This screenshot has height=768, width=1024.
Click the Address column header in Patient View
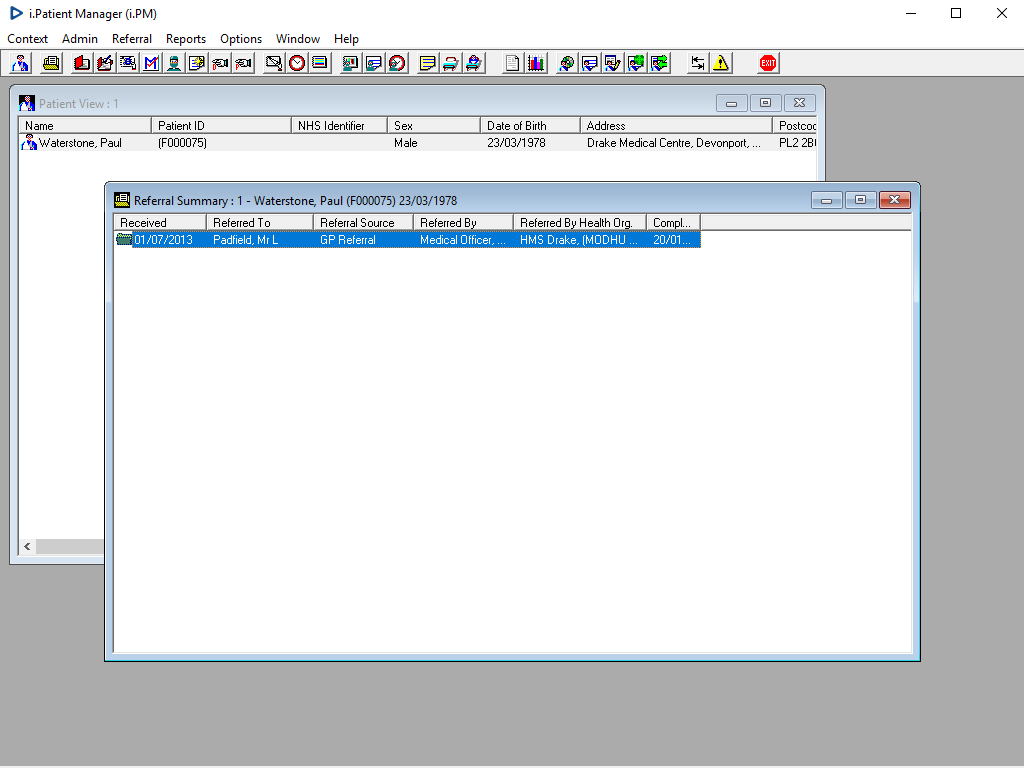click(676, 125)
